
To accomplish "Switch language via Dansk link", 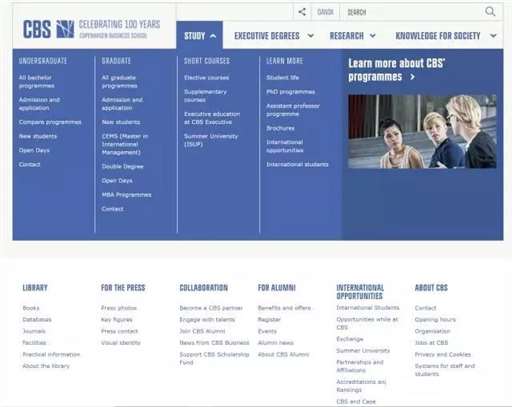I will click(325, 12).
